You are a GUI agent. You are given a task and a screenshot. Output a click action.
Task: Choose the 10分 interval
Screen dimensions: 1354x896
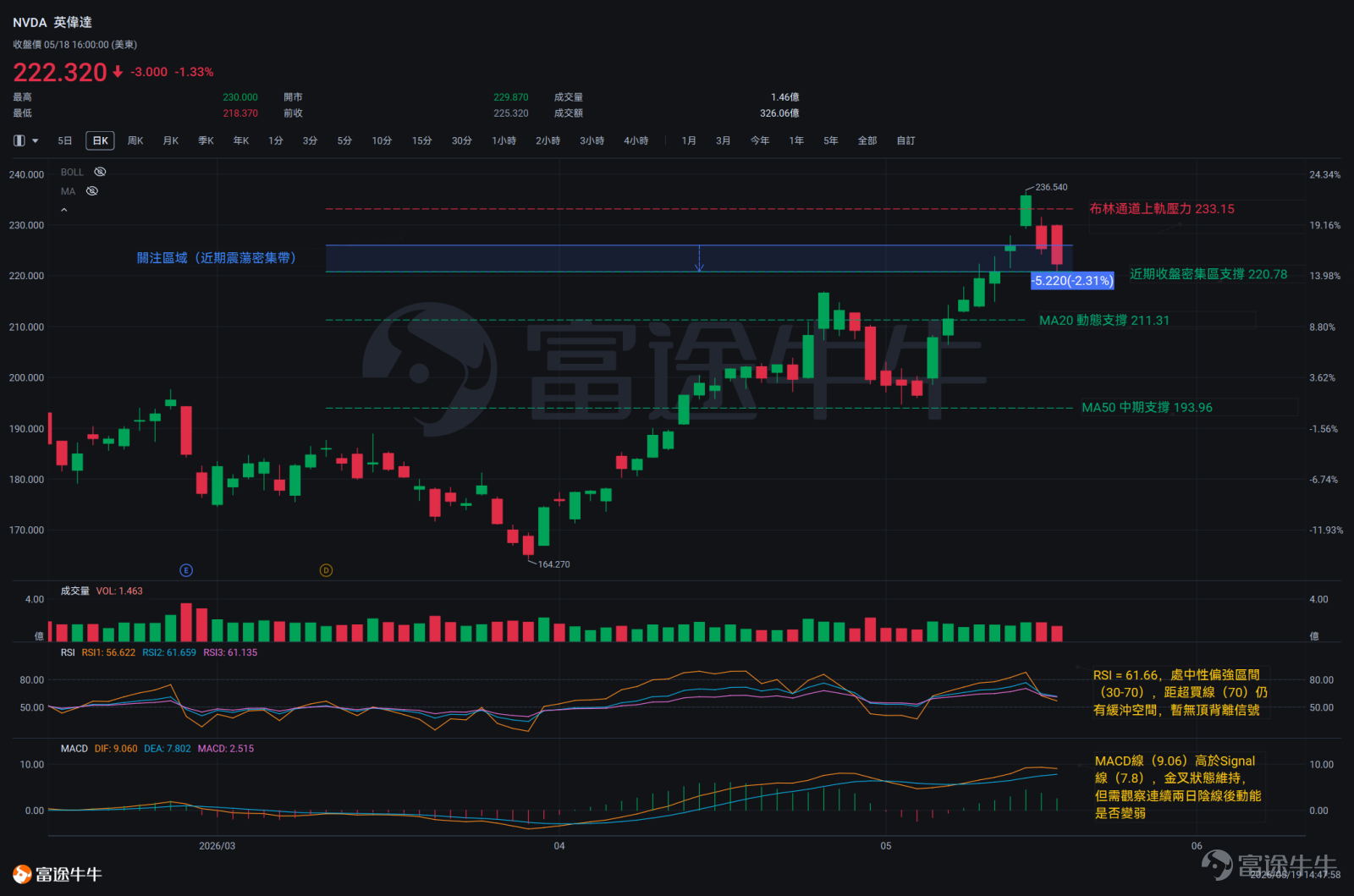coord(382,140)
